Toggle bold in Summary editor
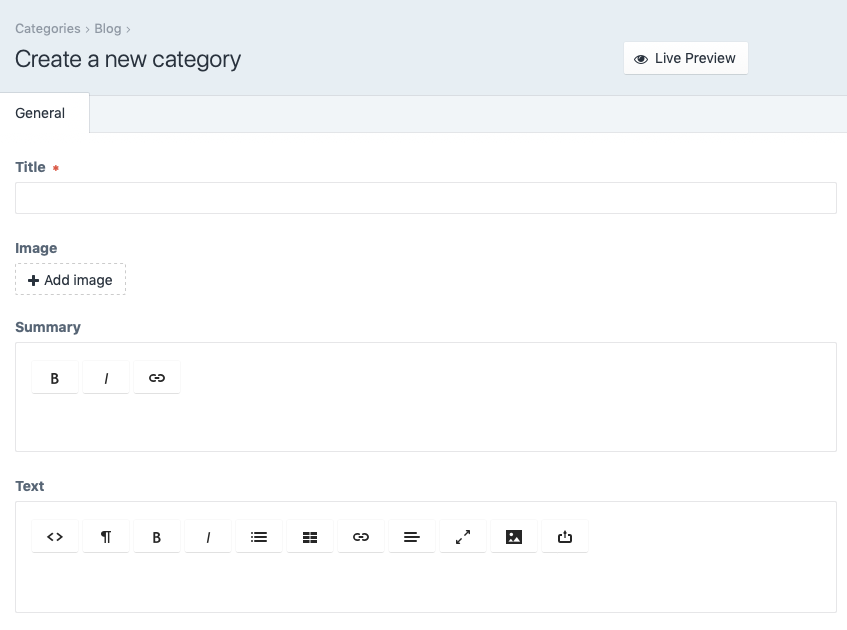Image resolution: width=847 pixels, height=630 pixels. pyautogui.click(x=55, y=378)
